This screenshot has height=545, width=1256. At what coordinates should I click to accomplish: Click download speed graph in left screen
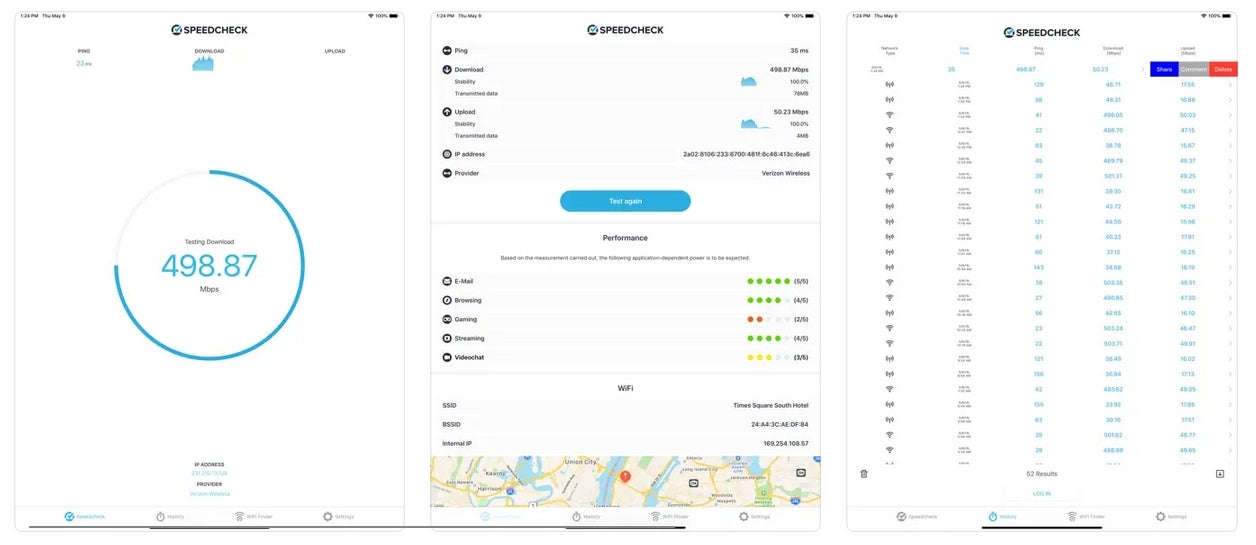coord(203,63)
